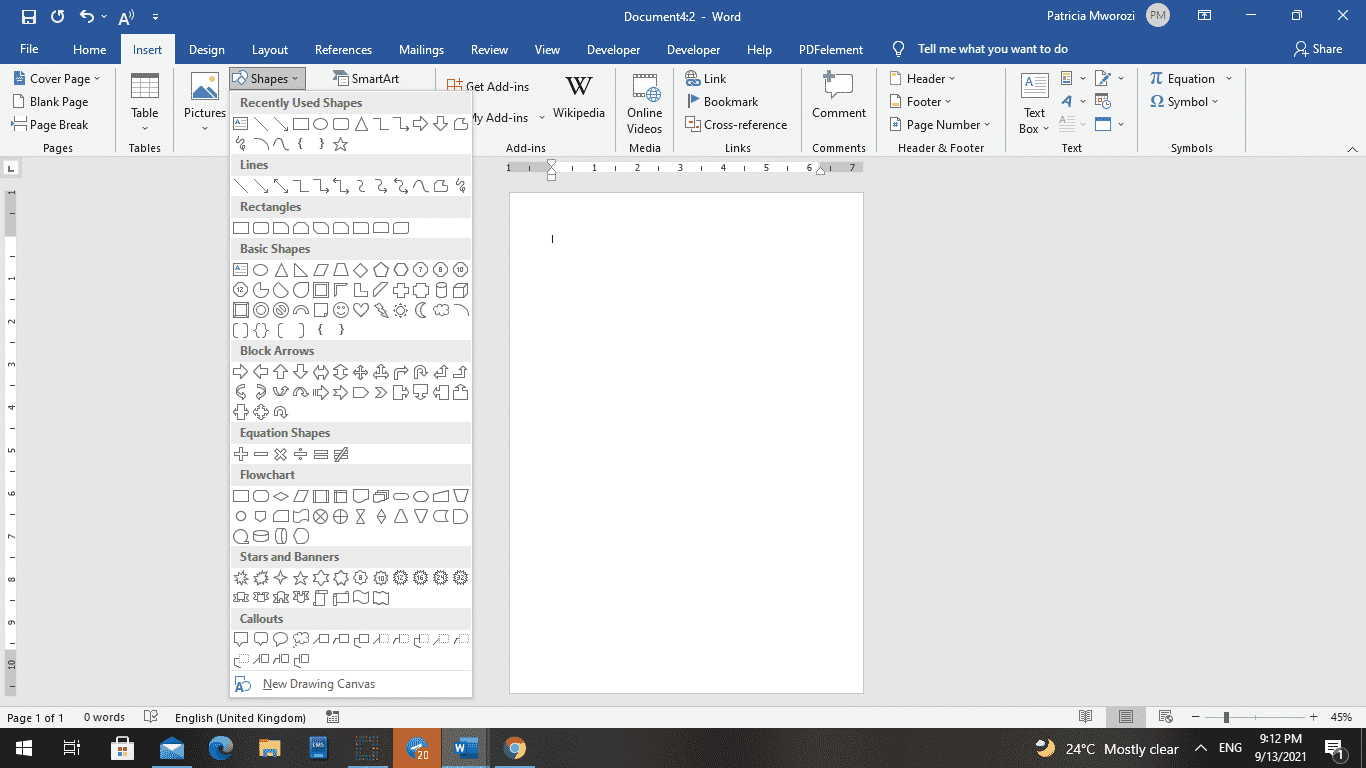Insert a Heart shape

[360, 311]
